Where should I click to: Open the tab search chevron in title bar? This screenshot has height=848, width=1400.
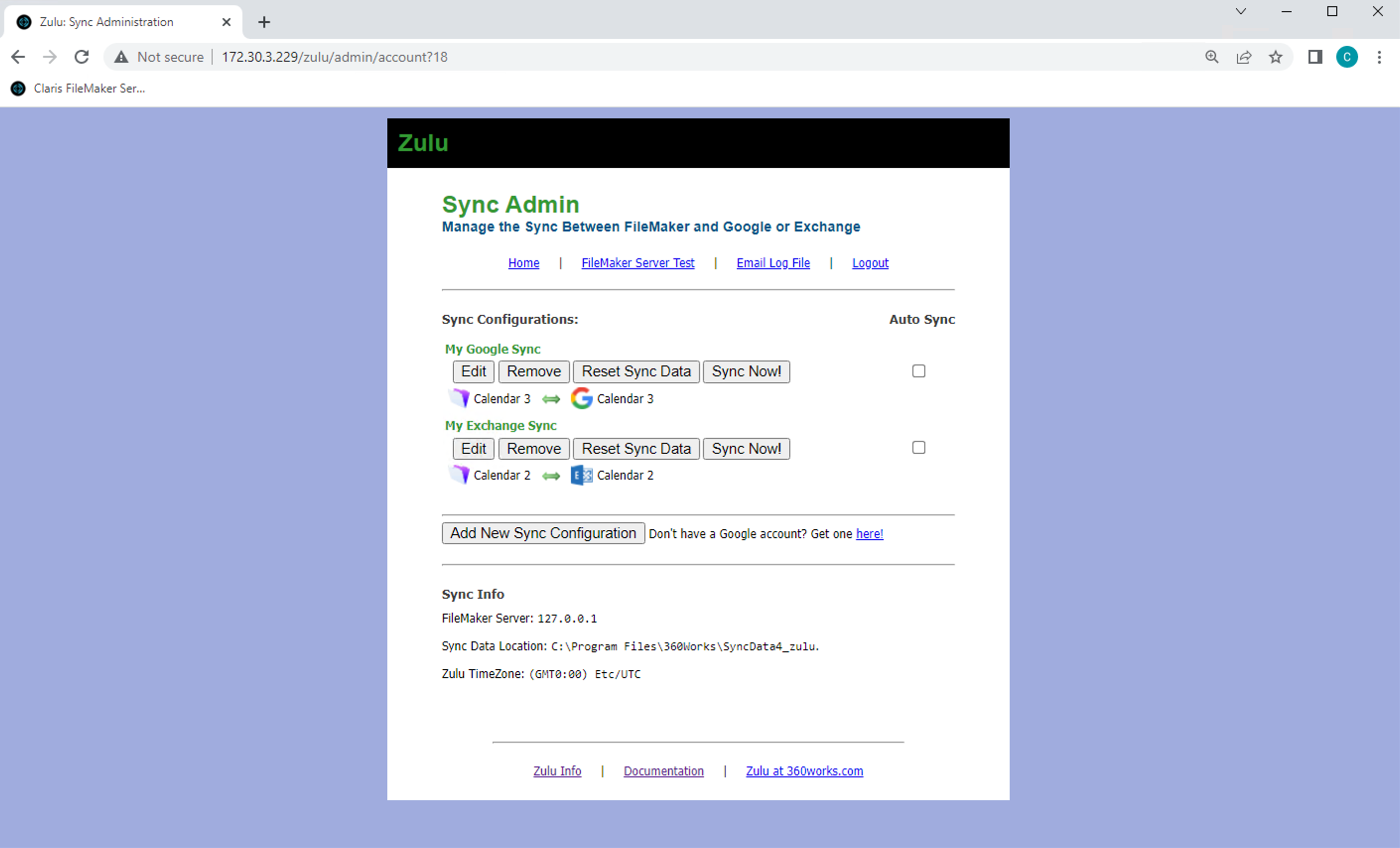1241,11
